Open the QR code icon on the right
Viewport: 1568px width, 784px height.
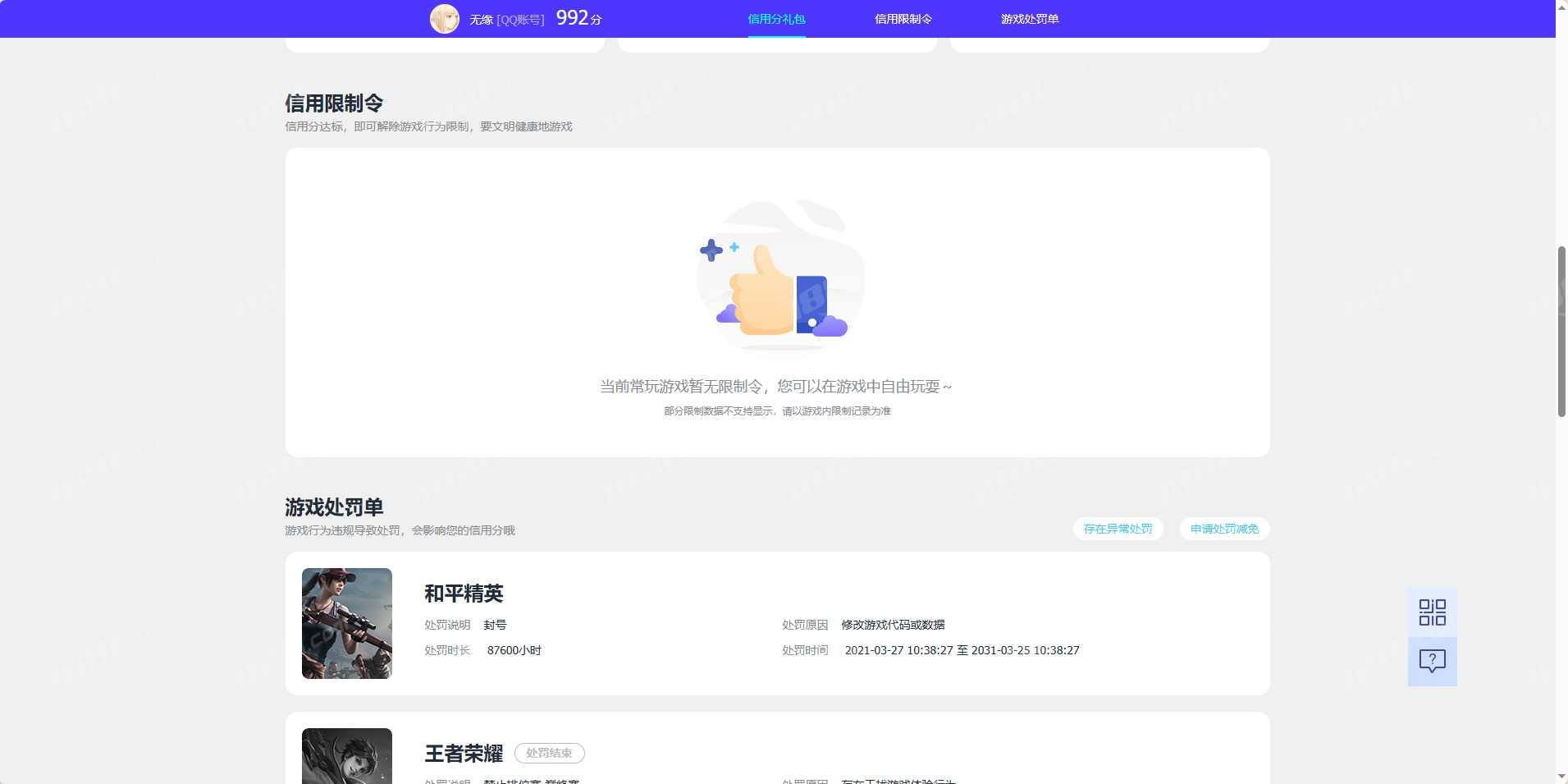pyautogui.click(x=1432, y=612)
